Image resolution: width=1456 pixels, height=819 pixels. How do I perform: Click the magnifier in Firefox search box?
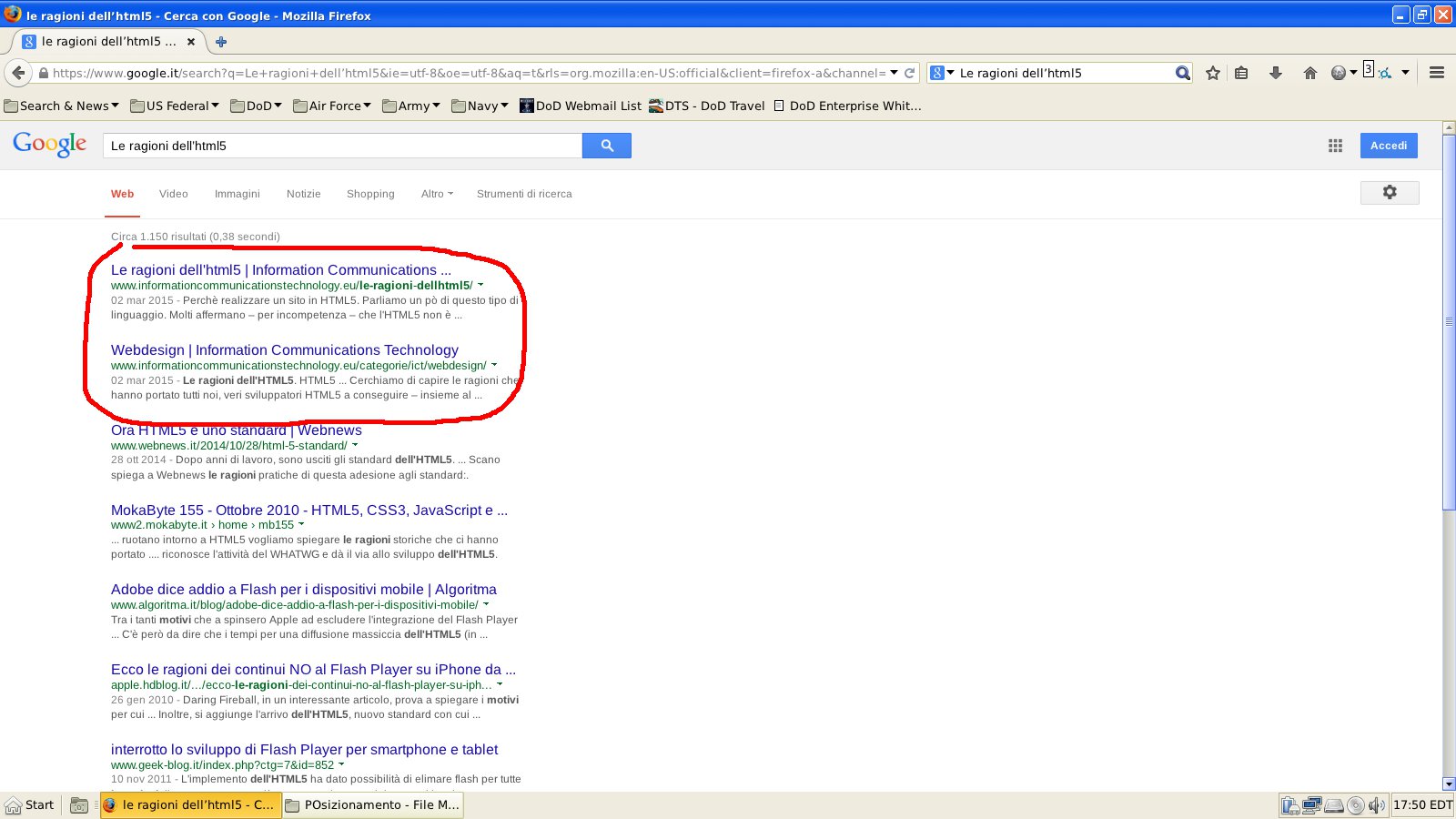1182,73
